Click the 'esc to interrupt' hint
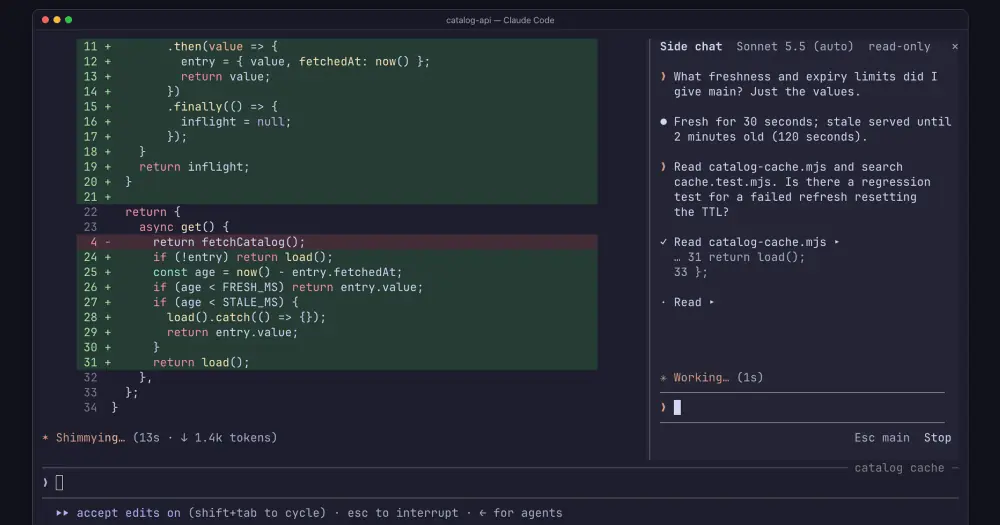Image resolution: width=1000 pixels, height=525 pixels. pos(402,513)
